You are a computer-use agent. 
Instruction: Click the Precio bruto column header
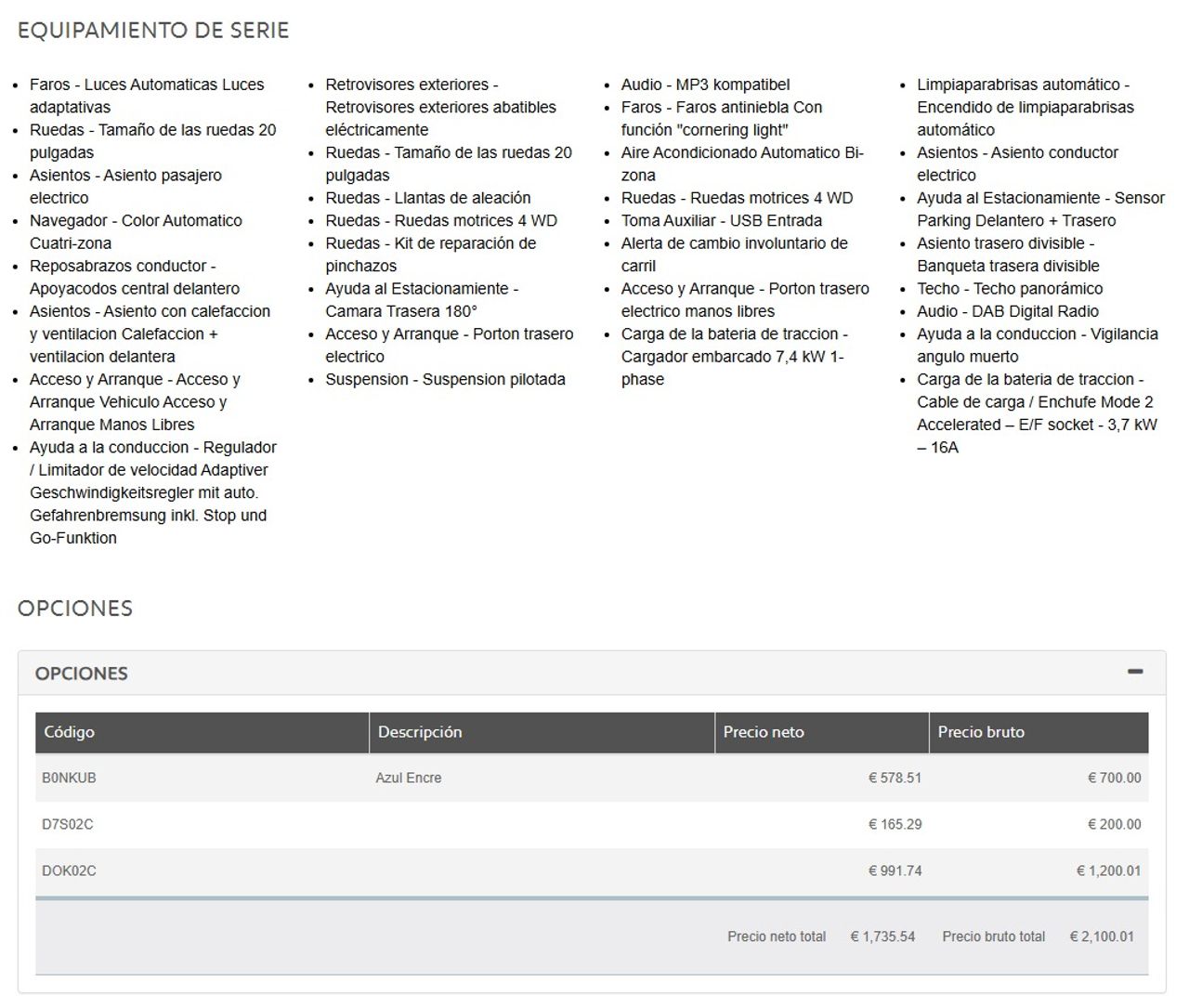[981, 732]
